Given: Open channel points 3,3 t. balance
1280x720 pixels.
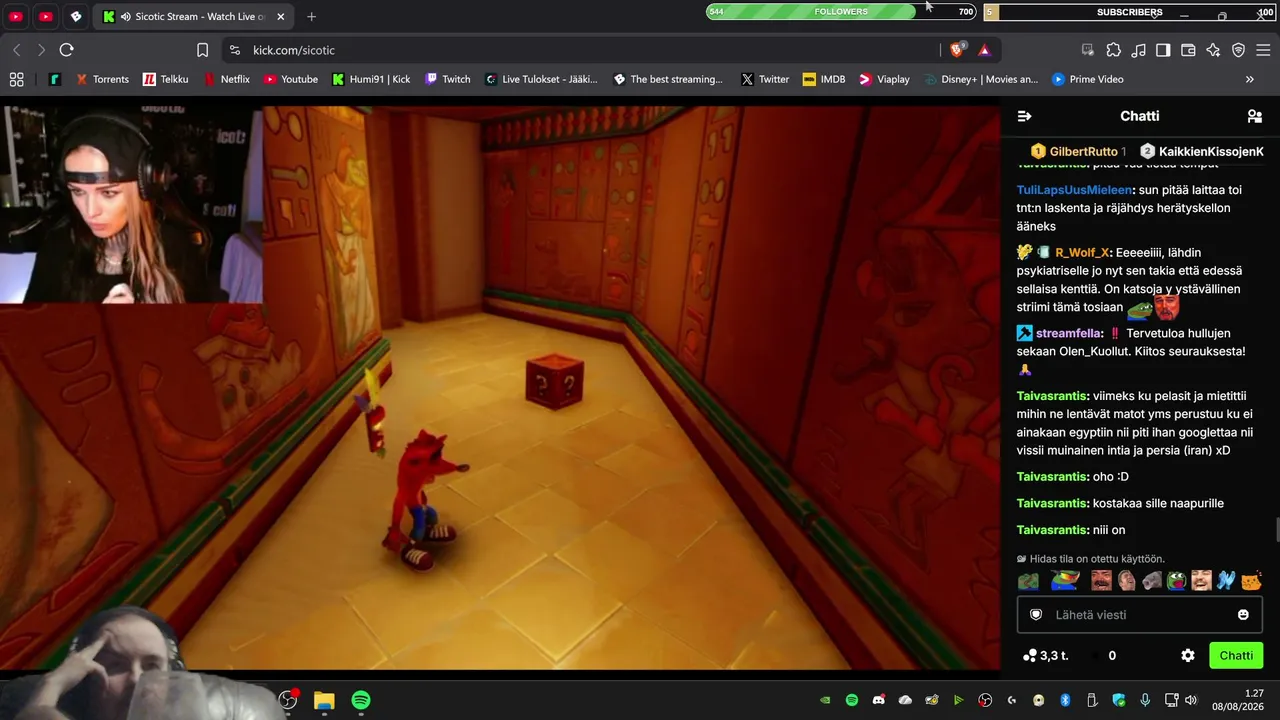Looking at the screenshot, I should coord(1046,656).
